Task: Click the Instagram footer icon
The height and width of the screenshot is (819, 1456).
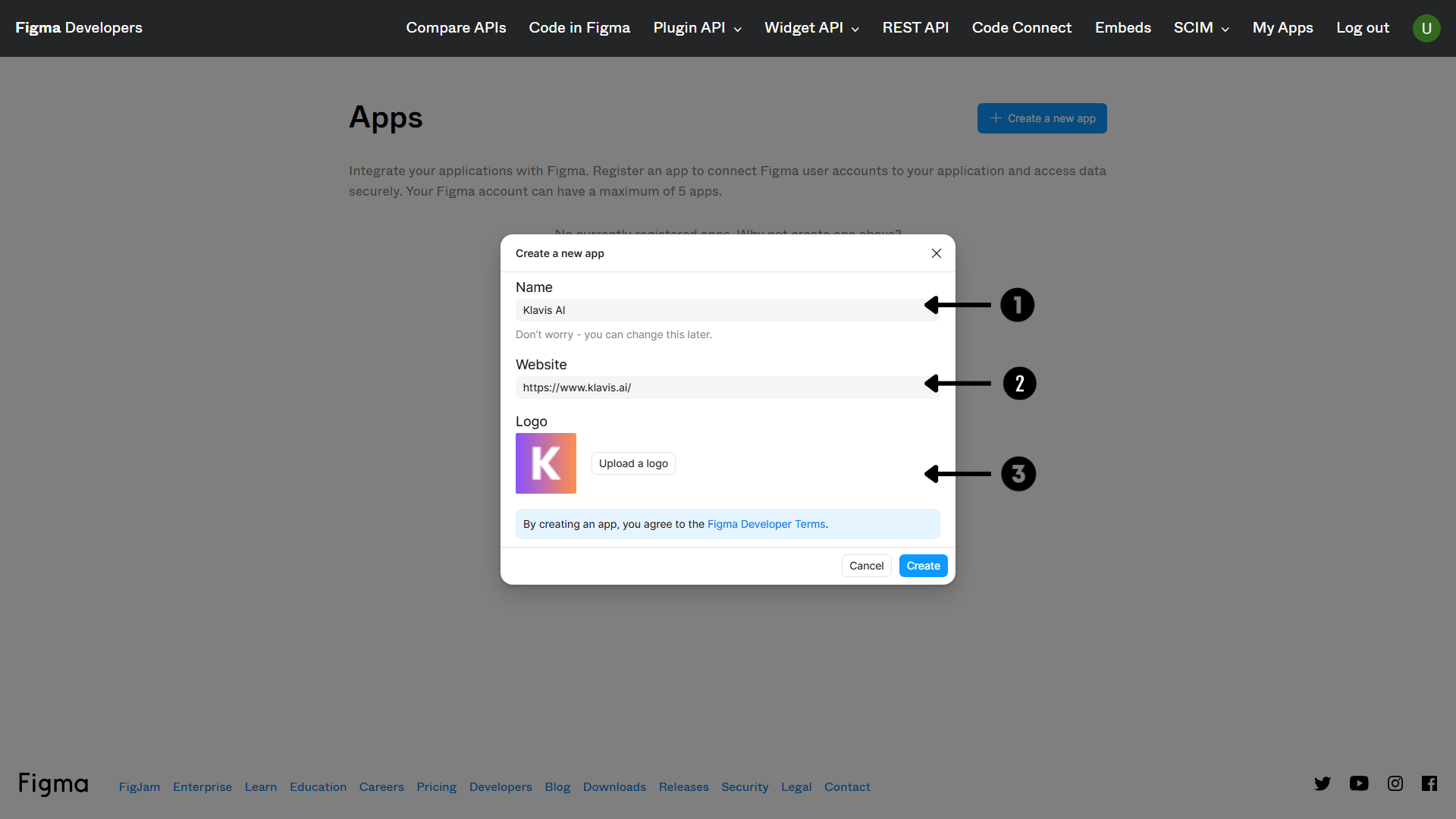Action: tap(1395, 783)
